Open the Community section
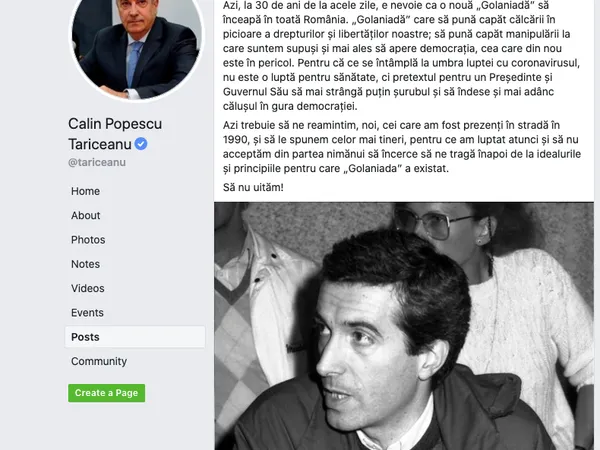This screenshot has width=600, height=450. (x=99, y=361)
